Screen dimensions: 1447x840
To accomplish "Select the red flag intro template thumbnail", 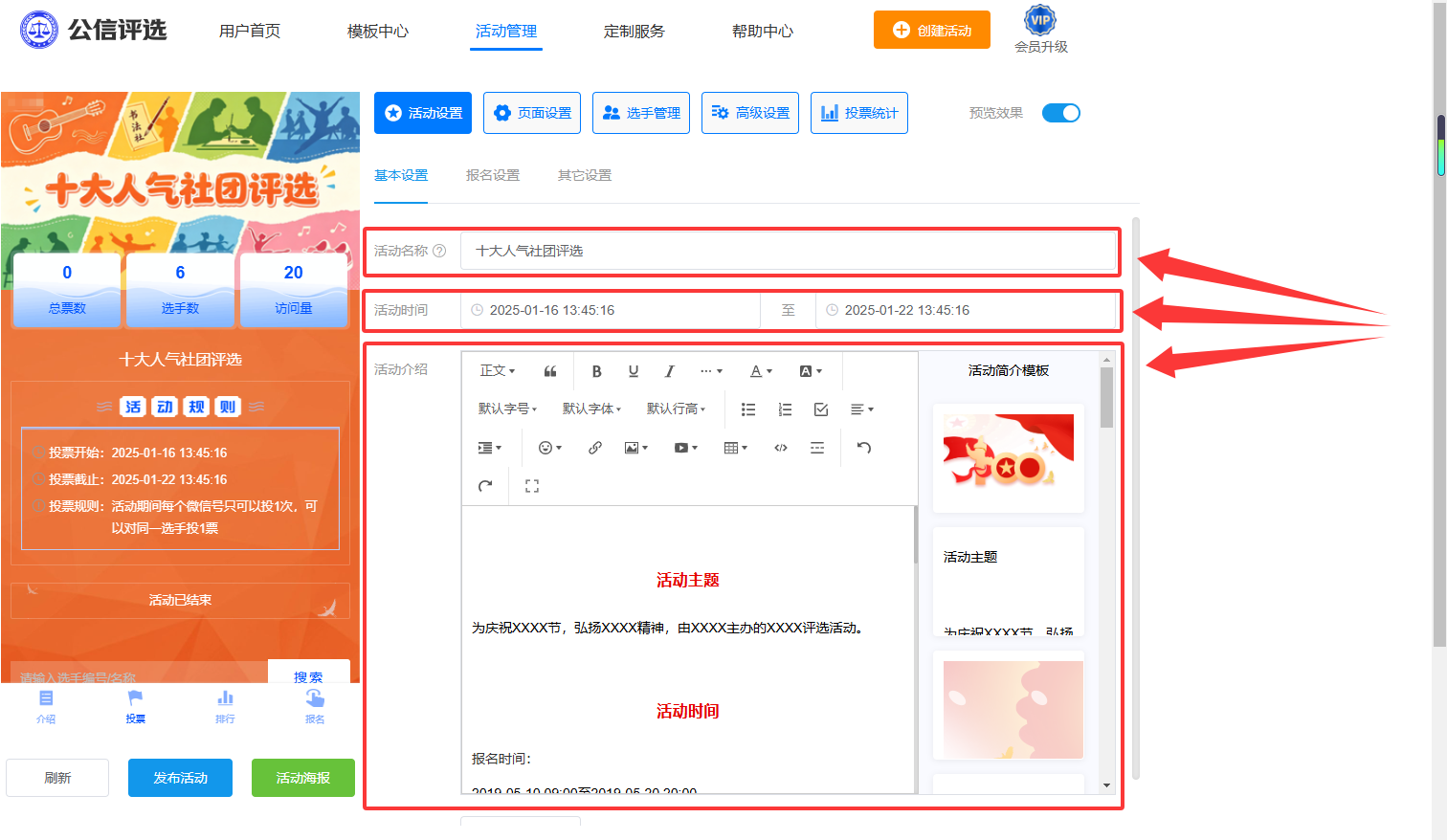I will point(1009,458).
